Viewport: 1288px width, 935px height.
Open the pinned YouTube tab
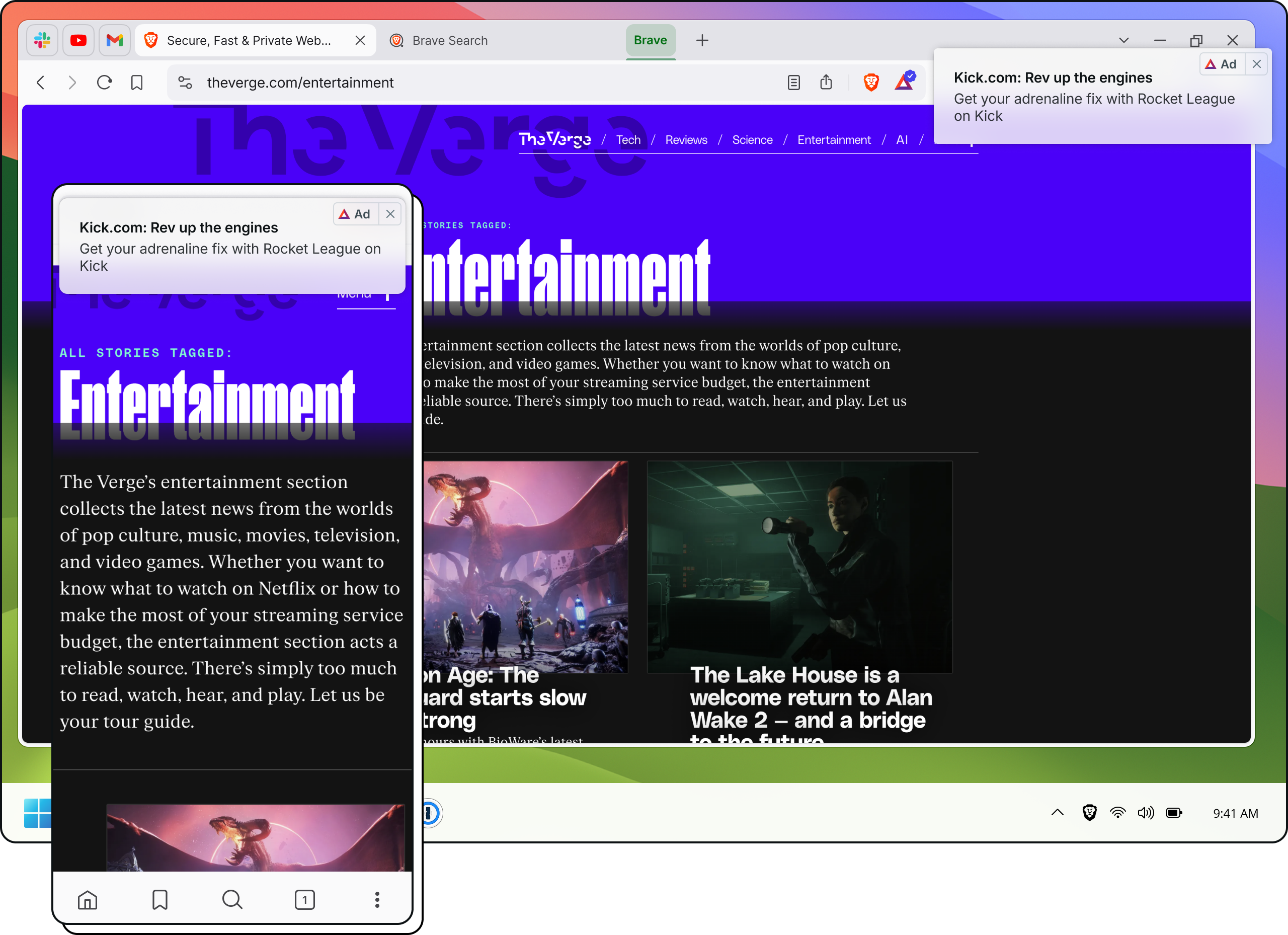pos(78,40)
